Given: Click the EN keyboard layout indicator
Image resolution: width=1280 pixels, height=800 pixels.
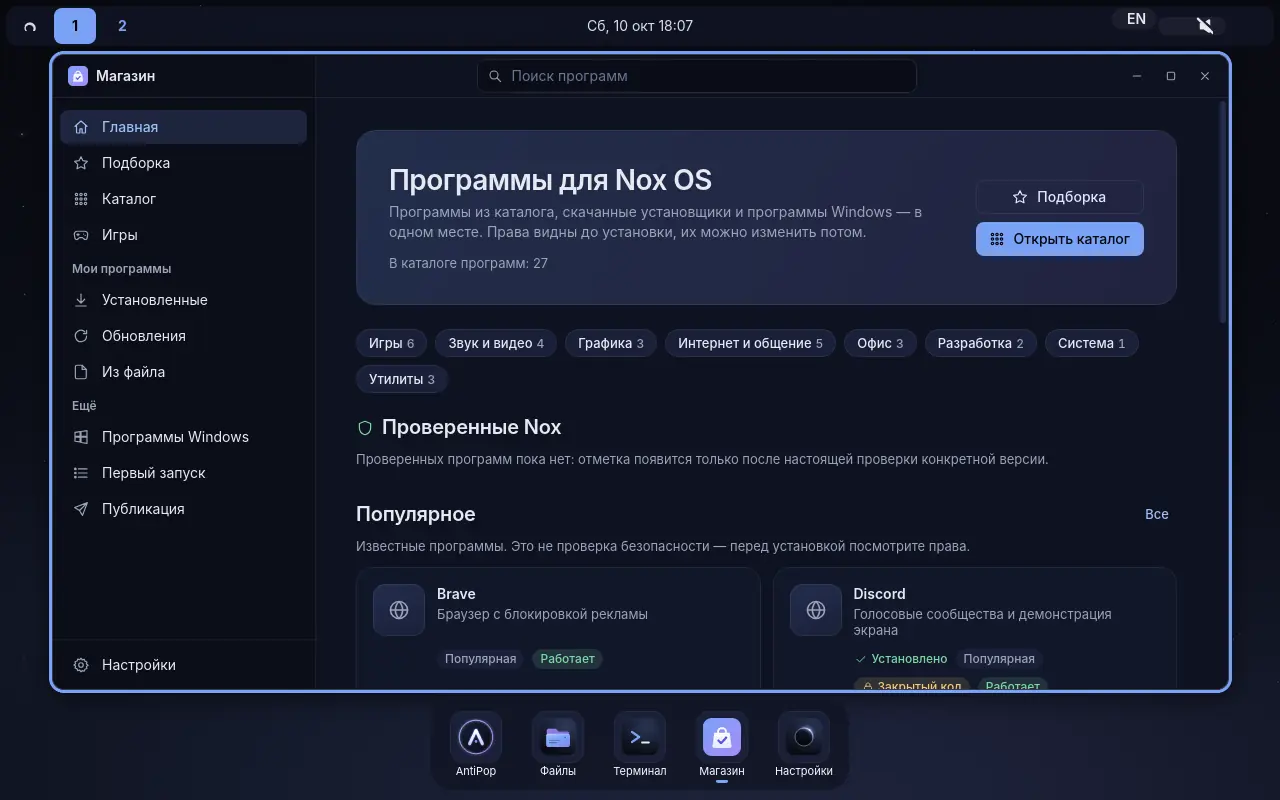Looking at the screenshot, I should click(x=1136, y=19).
